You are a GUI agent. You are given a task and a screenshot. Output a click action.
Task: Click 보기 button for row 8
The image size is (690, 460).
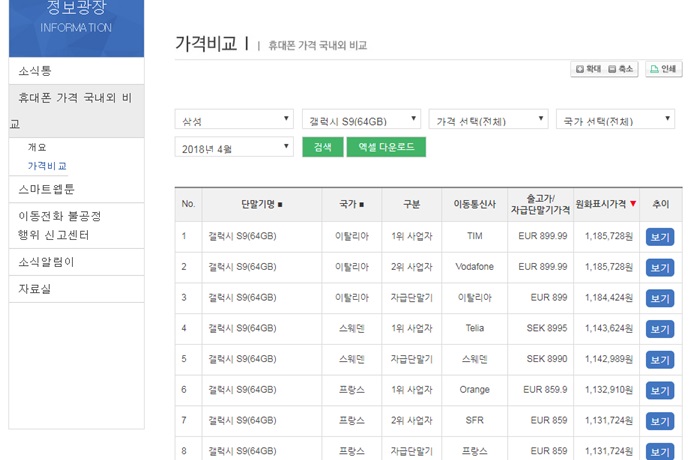[x=660, y=452]
